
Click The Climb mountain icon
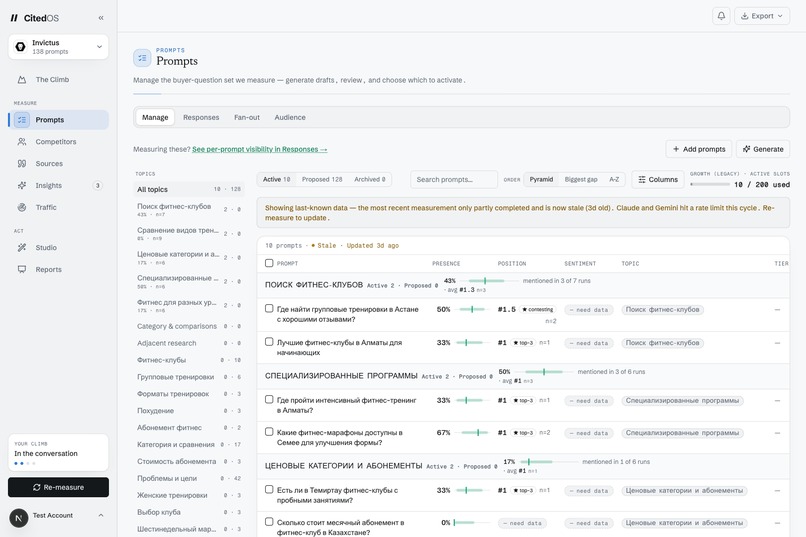pos(22,80)
